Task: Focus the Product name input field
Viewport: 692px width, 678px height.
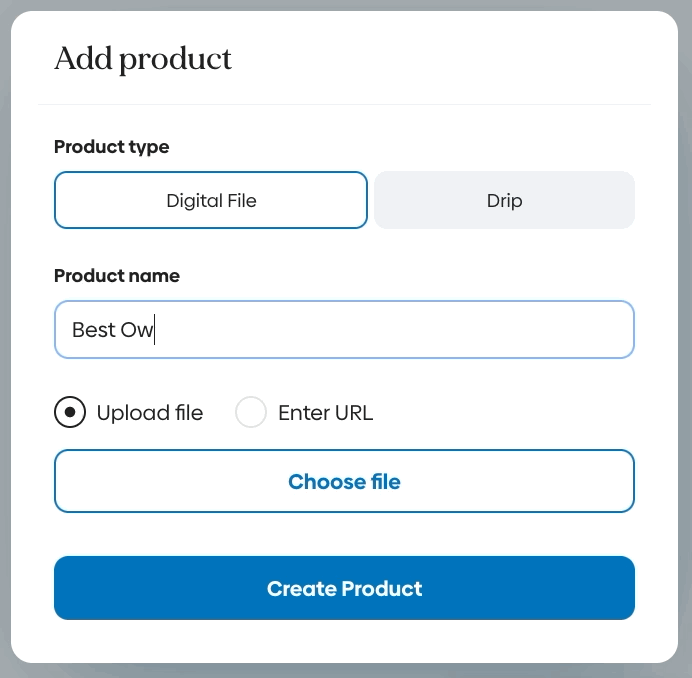Action: point(344,329)
